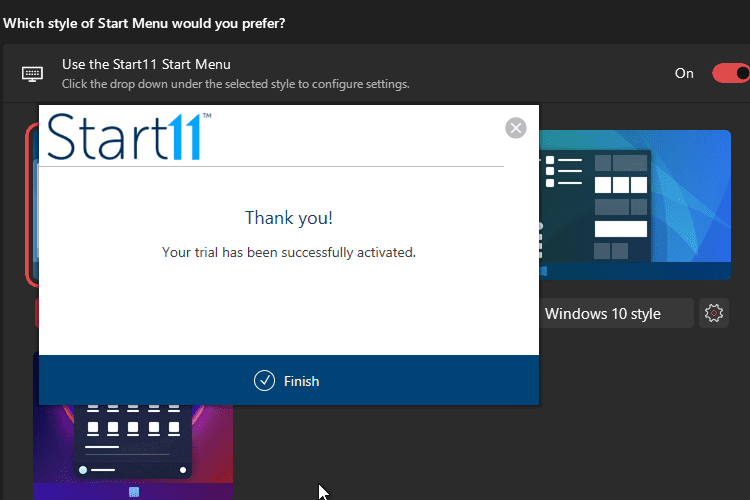Click the 'On' status label

click(684, 73)
